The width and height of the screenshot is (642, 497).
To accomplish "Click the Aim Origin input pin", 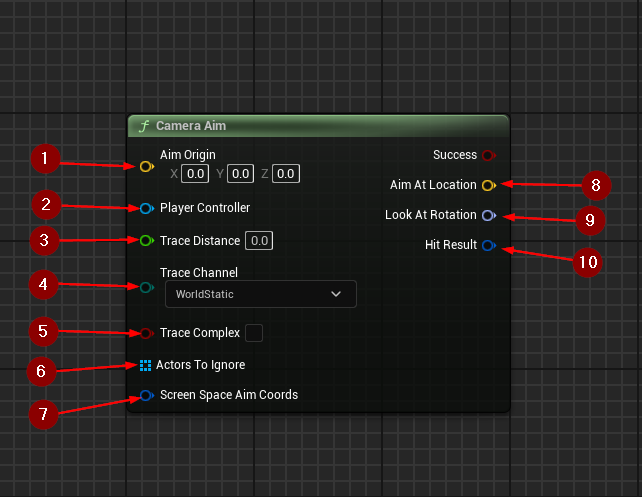I will click(x=146, y=166).
